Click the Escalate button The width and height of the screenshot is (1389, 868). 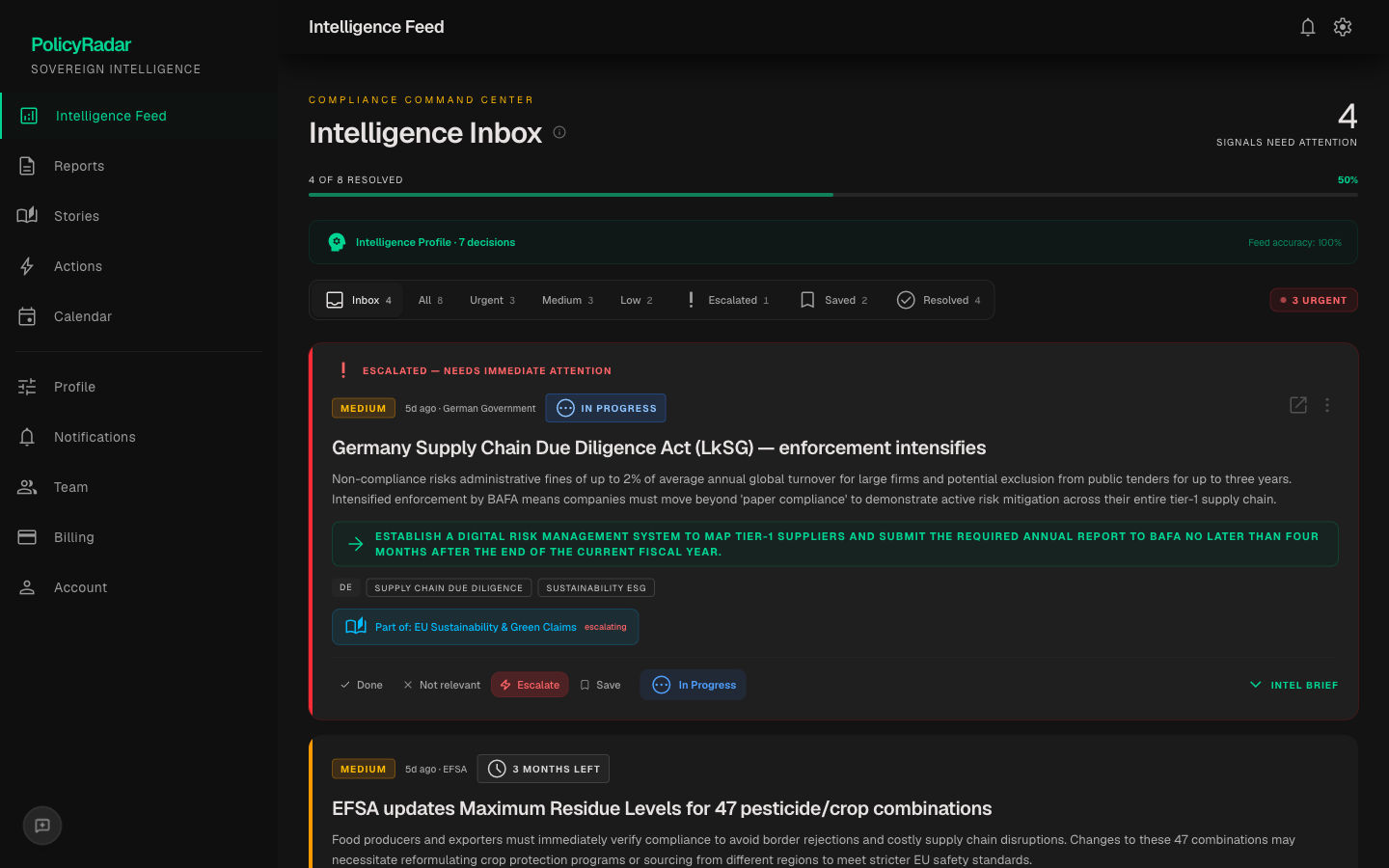tap(530, 684)
